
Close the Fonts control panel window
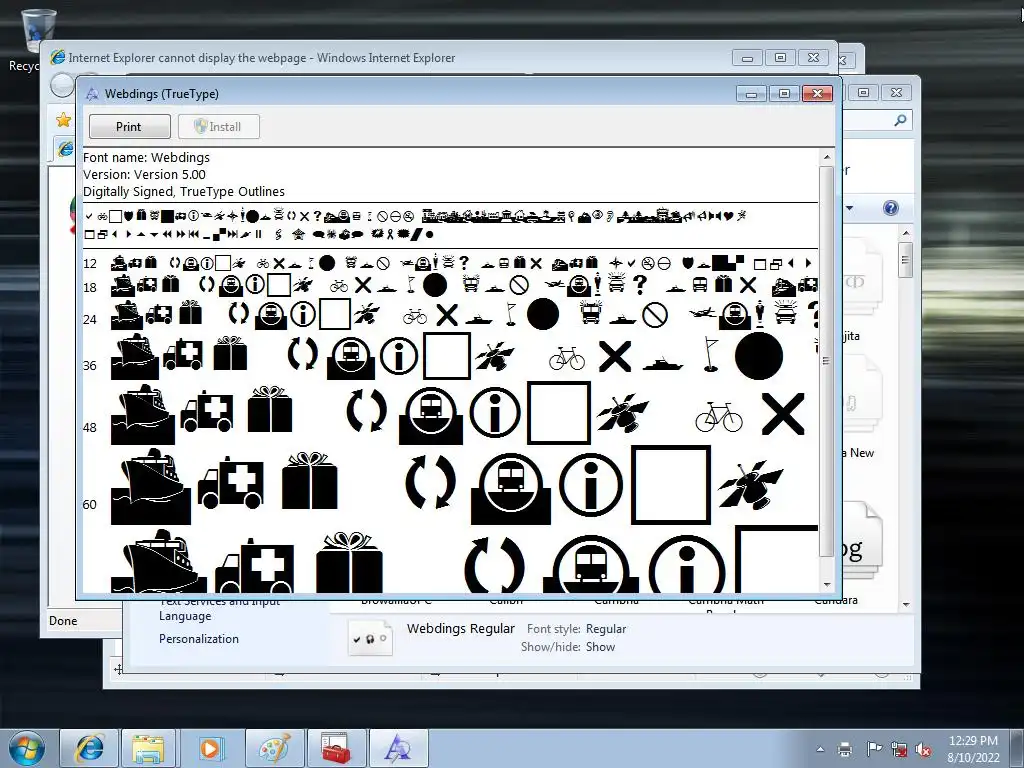[896, 93]
